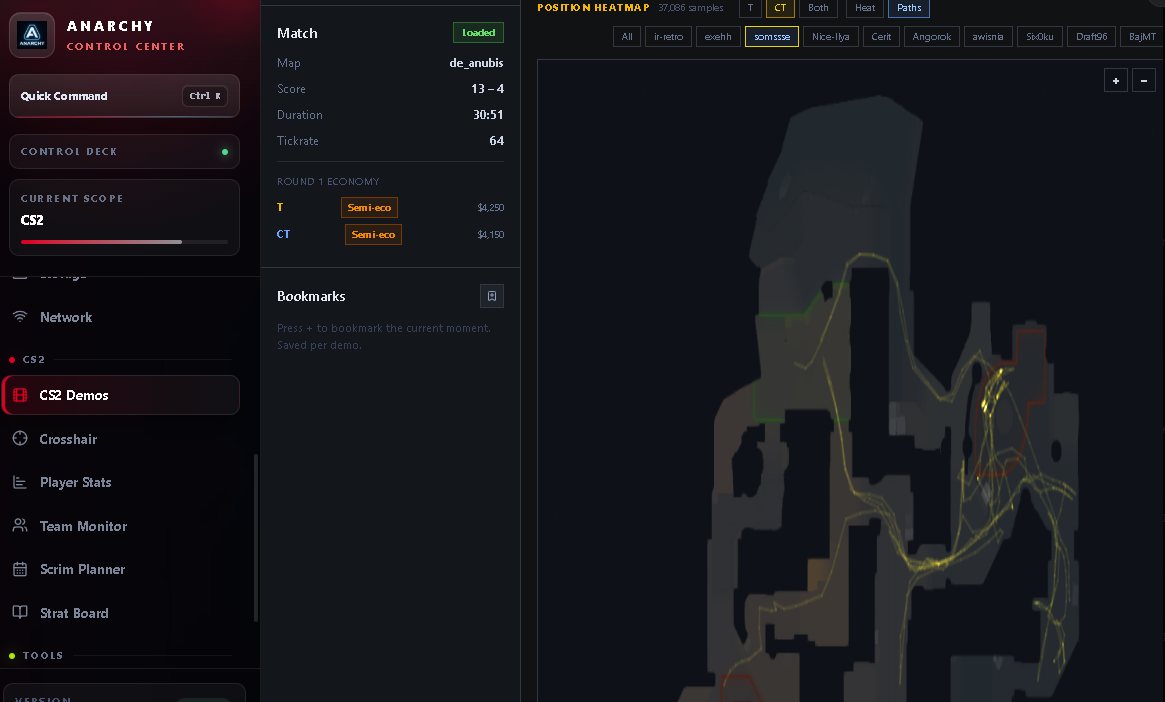The width and height of the screenshot is (1165, 702).
Task: Click the Strat Board book icon
Action: pos(20,612)
